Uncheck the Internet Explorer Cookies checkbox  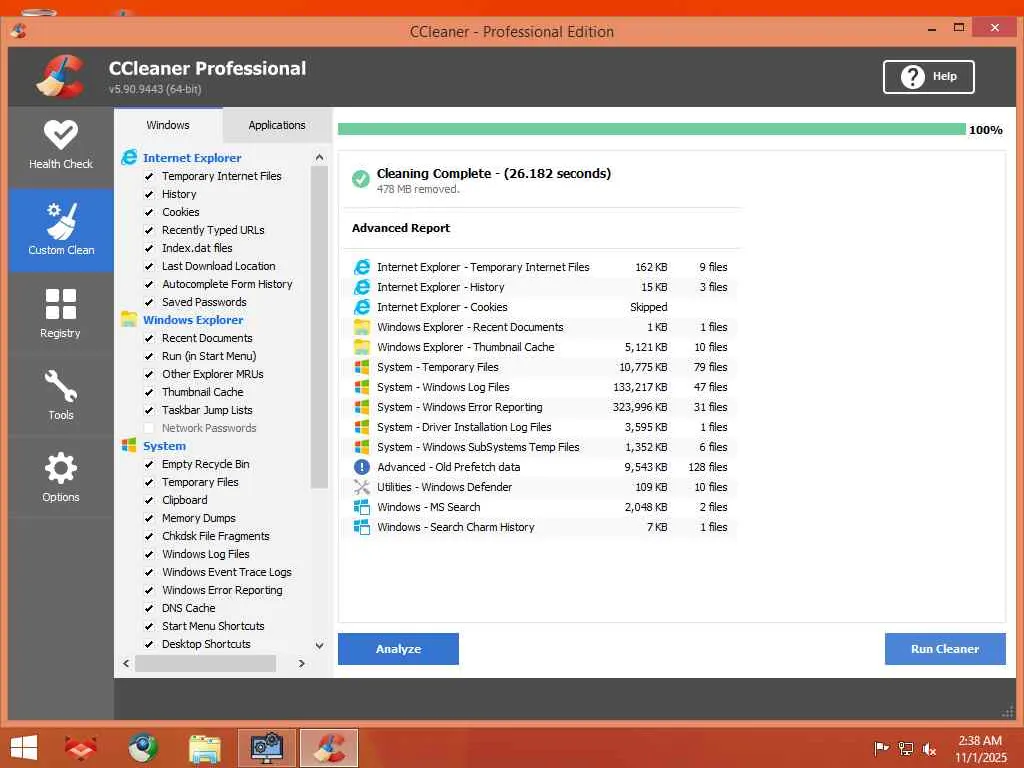[x=149, y=212]
